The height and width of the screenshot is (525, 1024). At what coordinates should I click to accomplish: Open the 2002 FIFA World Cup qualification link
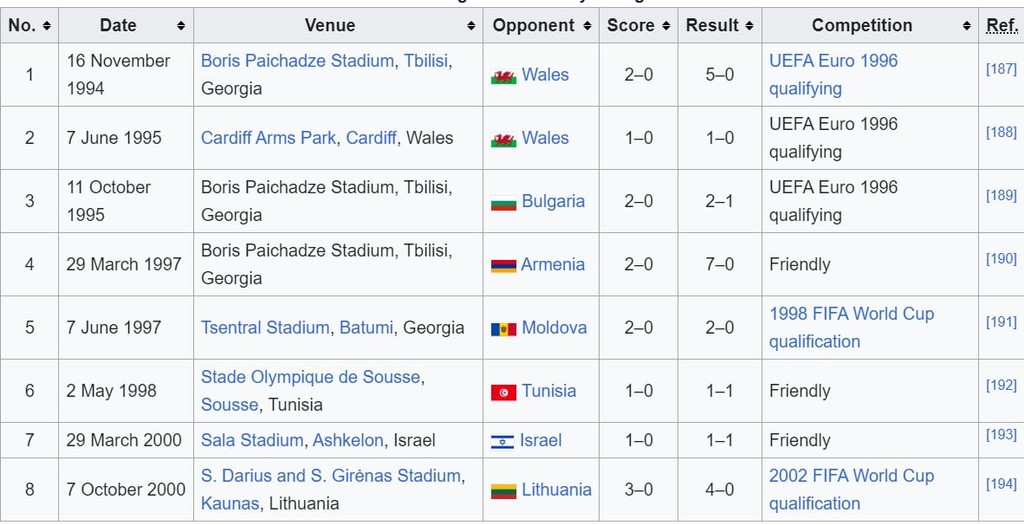click(852, 490)
